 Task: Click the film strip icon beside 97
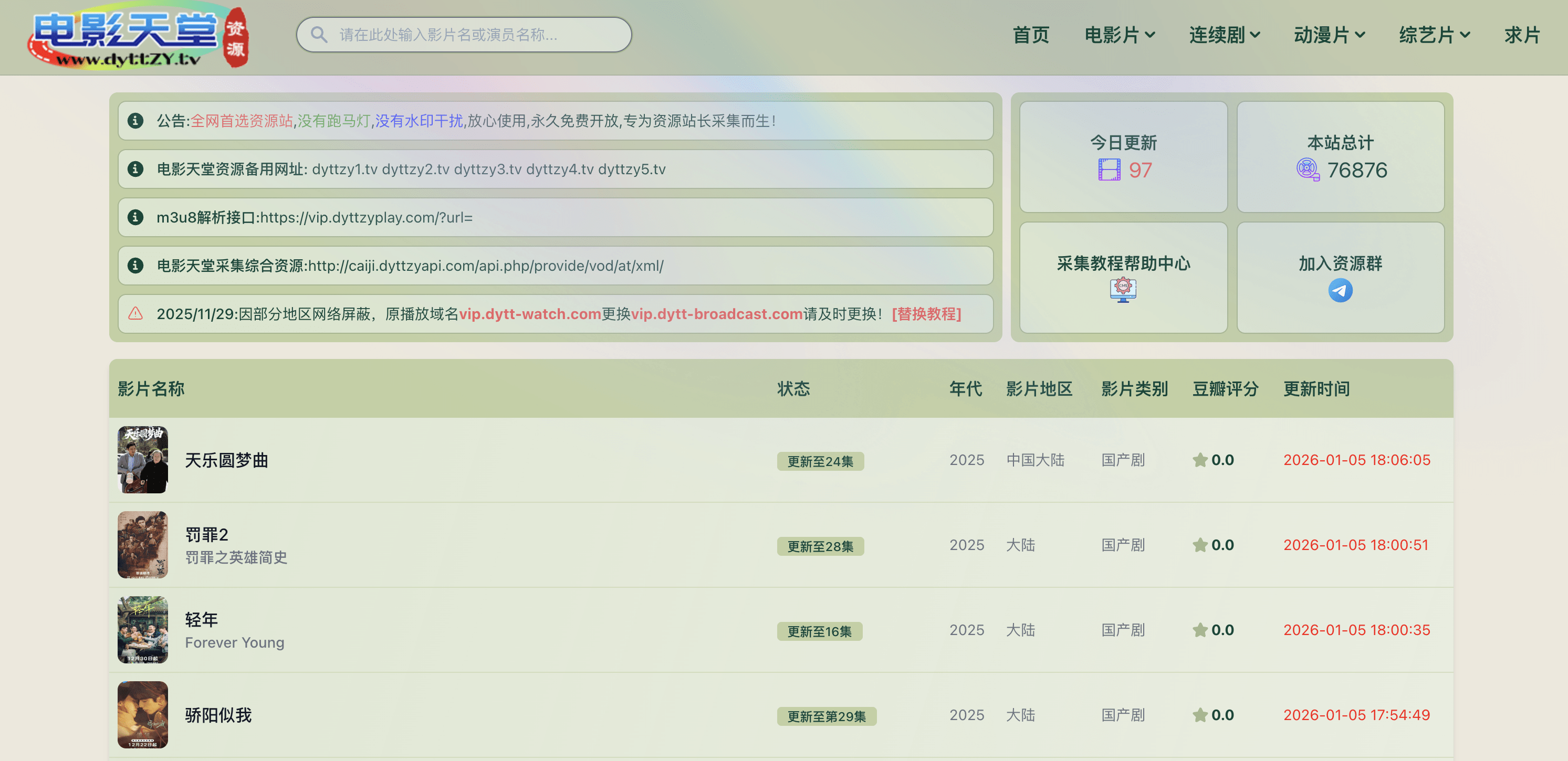(1109, 170)
